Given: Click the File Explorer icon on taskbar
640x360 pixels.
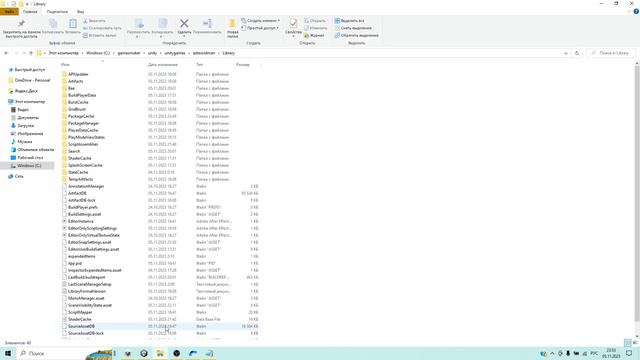Looking at the screenshot, I should [x=160, y=353].
